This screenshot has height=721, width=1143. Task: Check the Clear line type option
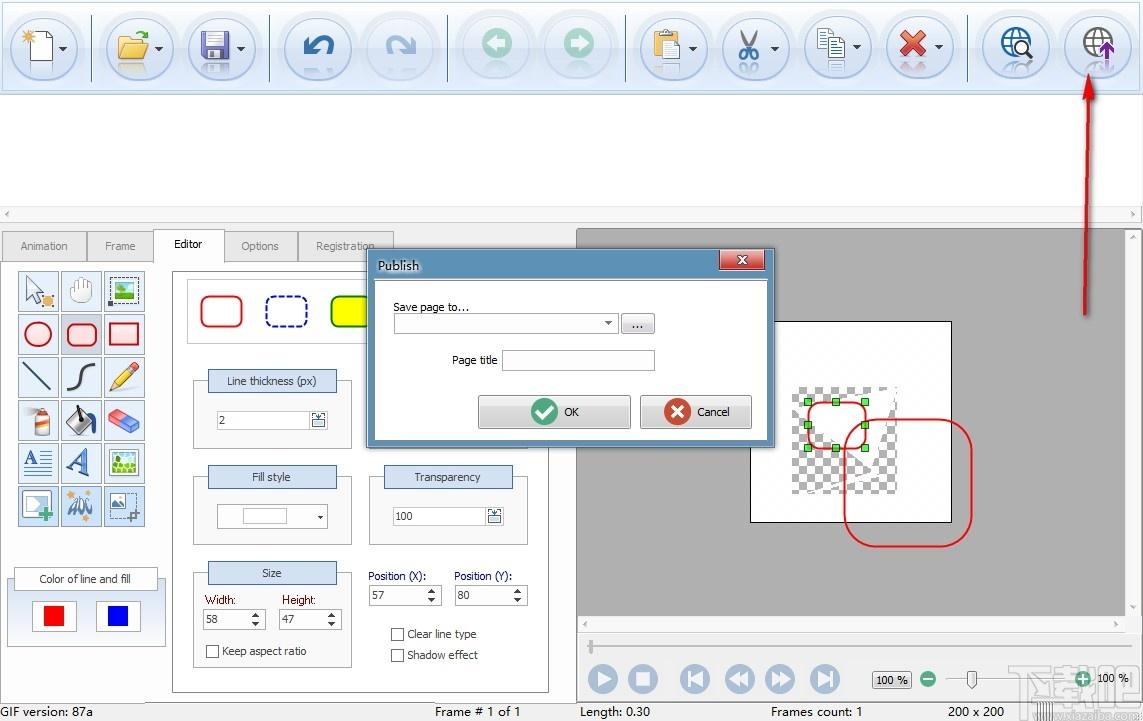tap(397, 634)
